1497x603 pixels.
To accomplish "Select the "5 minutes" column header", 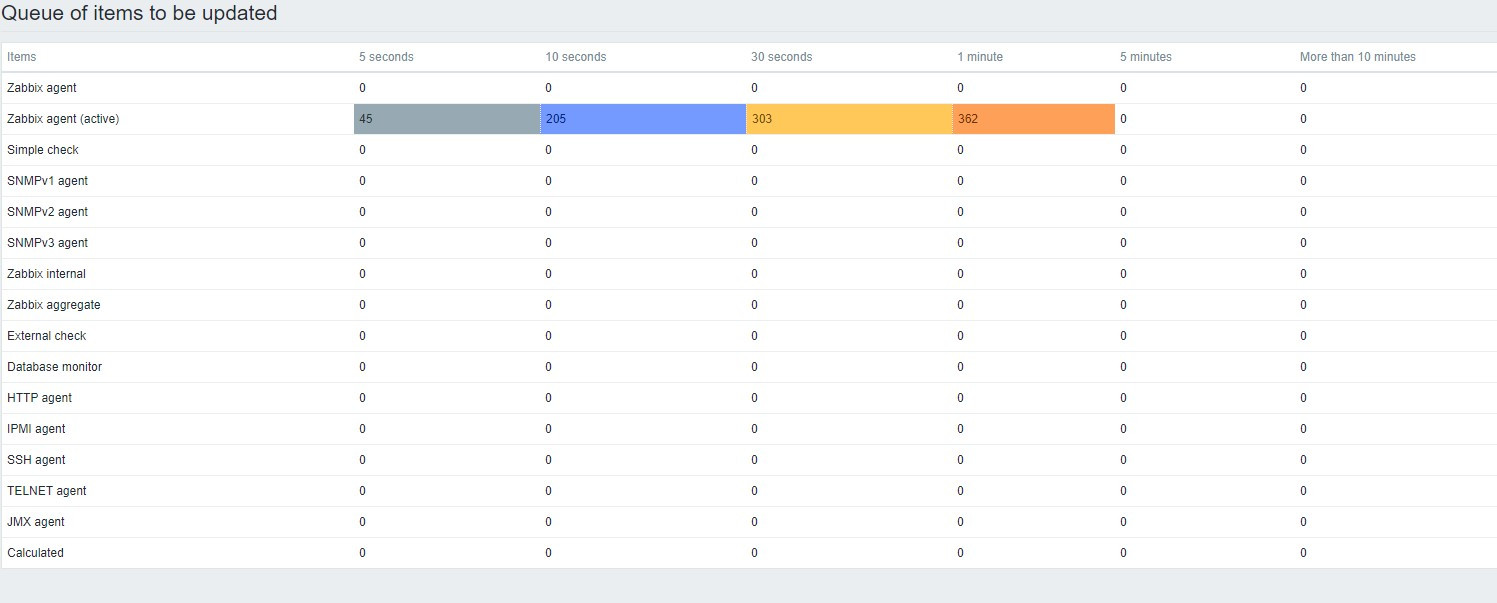I will tap(1145, 57).
